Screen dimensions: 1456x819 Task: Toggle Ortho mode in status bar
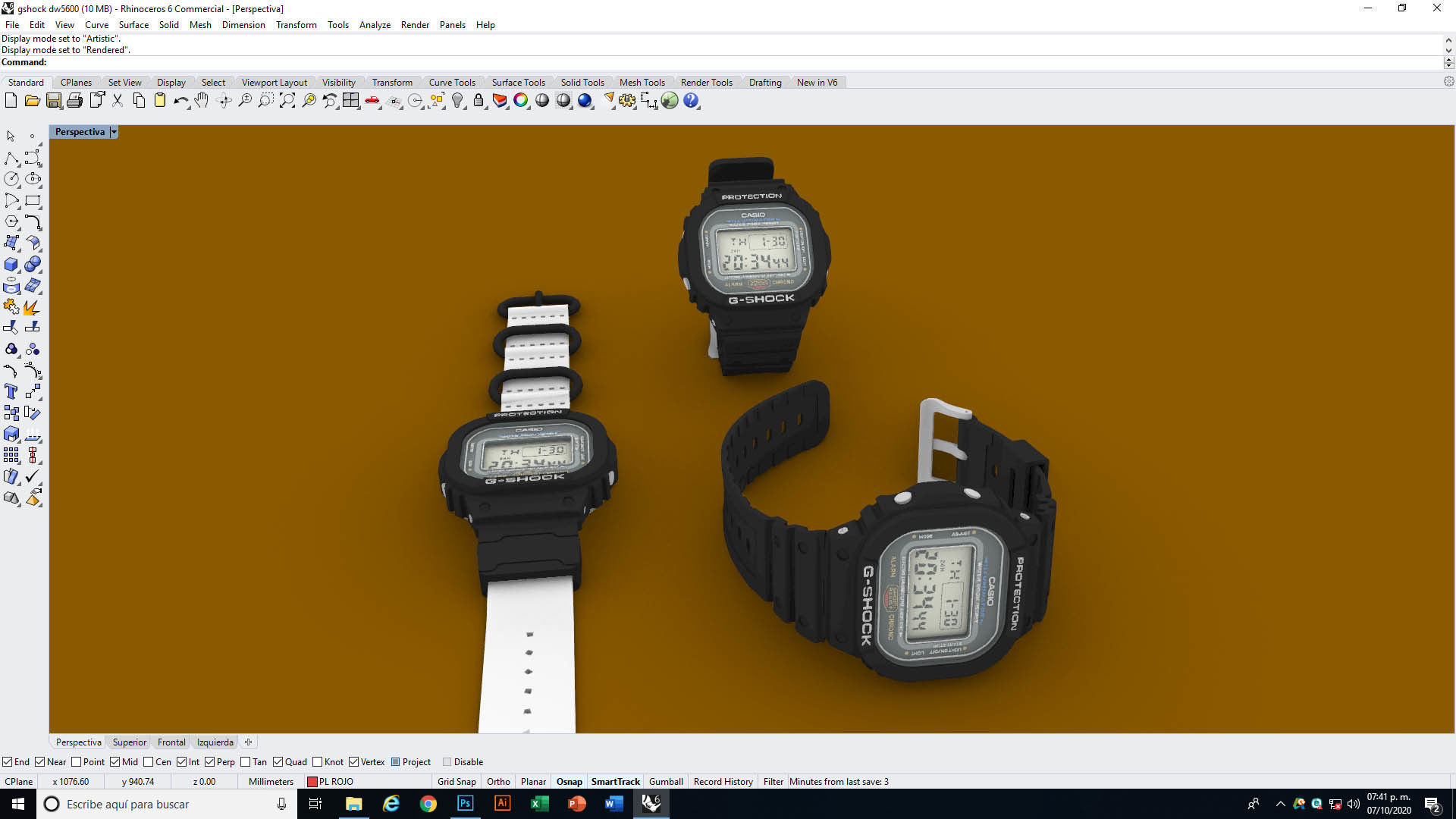[x=498, y=782]
